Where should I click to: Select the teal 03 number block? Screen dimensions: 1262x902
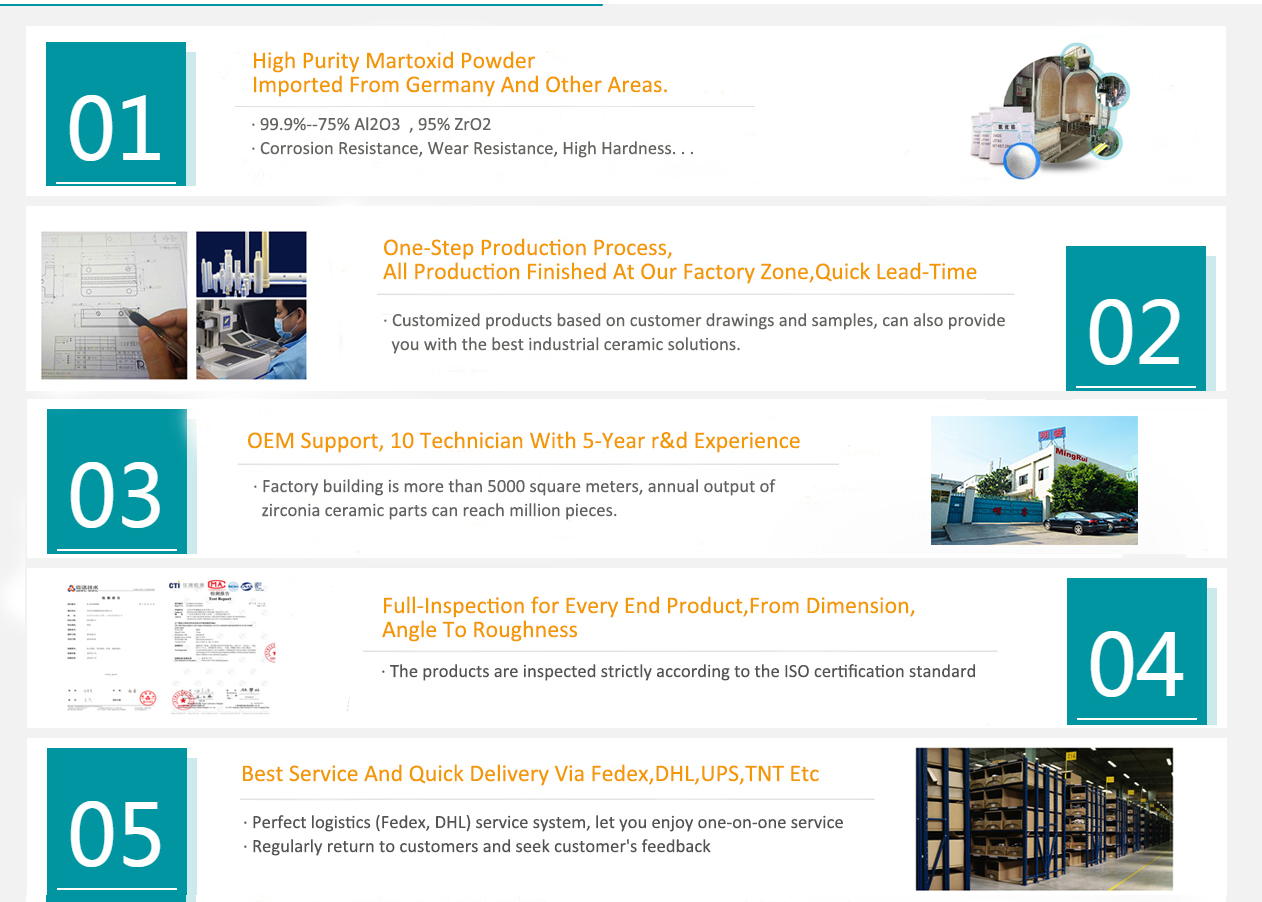pos(117,481)
